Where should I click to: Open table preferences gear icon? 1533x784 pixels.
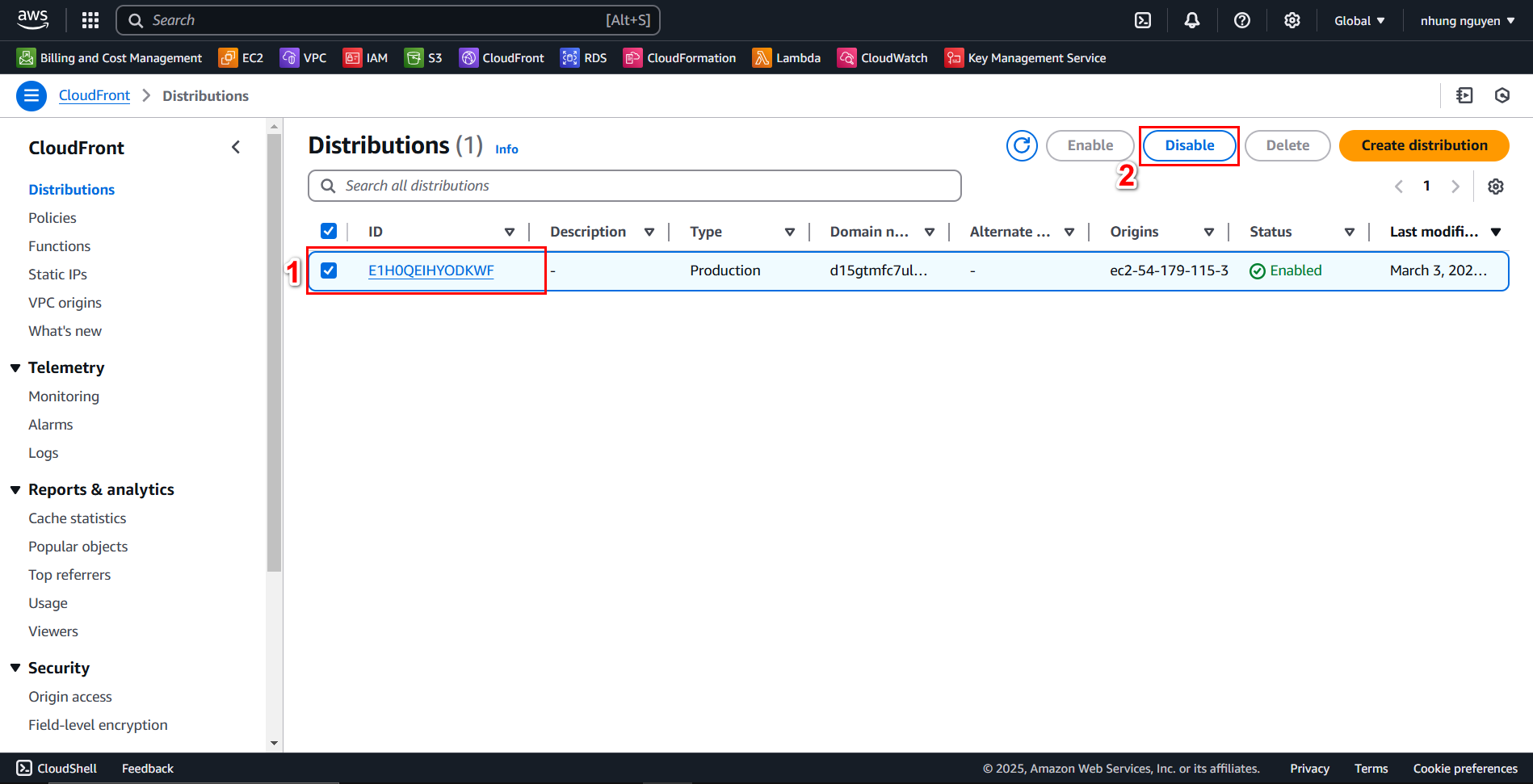click(x=1495, y=187)
